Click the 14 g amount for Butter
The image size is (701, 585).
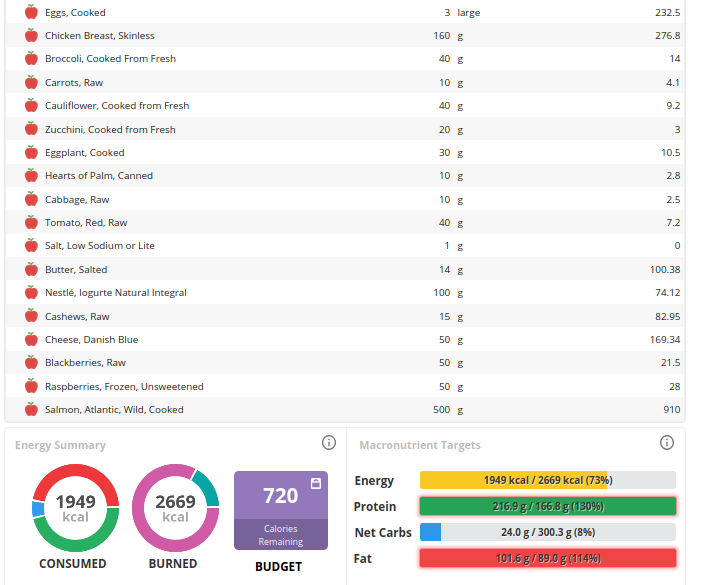click(444, 270)
